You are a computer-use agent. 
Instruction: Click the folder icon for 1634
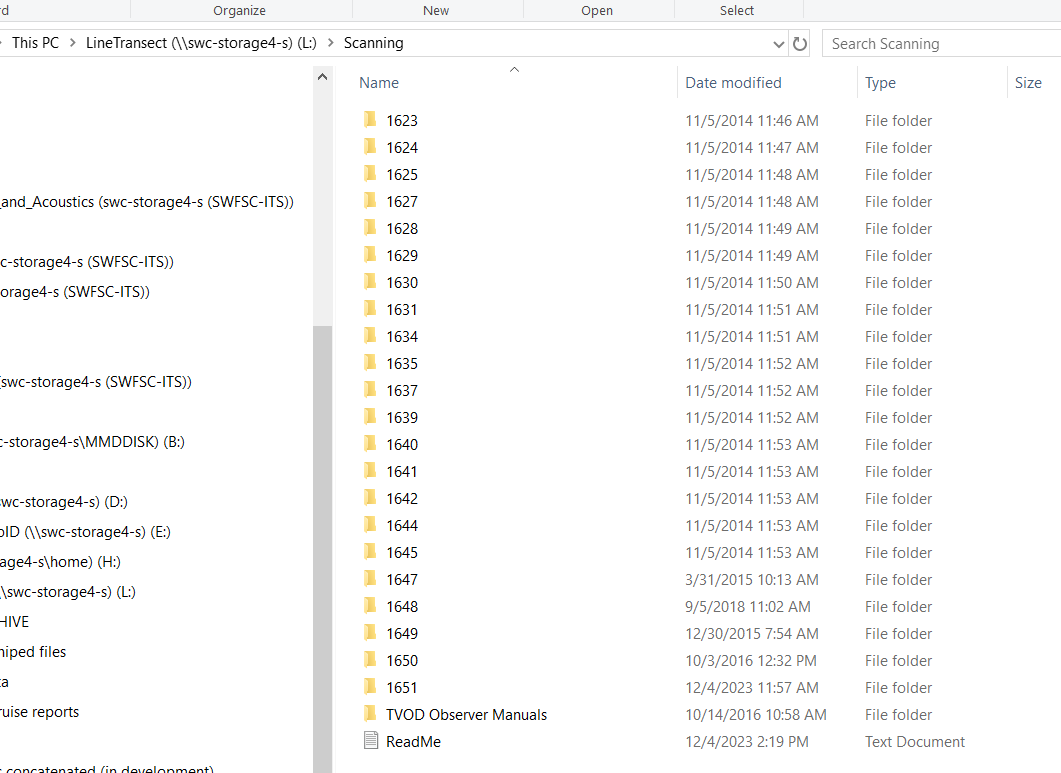coord(370,337)
